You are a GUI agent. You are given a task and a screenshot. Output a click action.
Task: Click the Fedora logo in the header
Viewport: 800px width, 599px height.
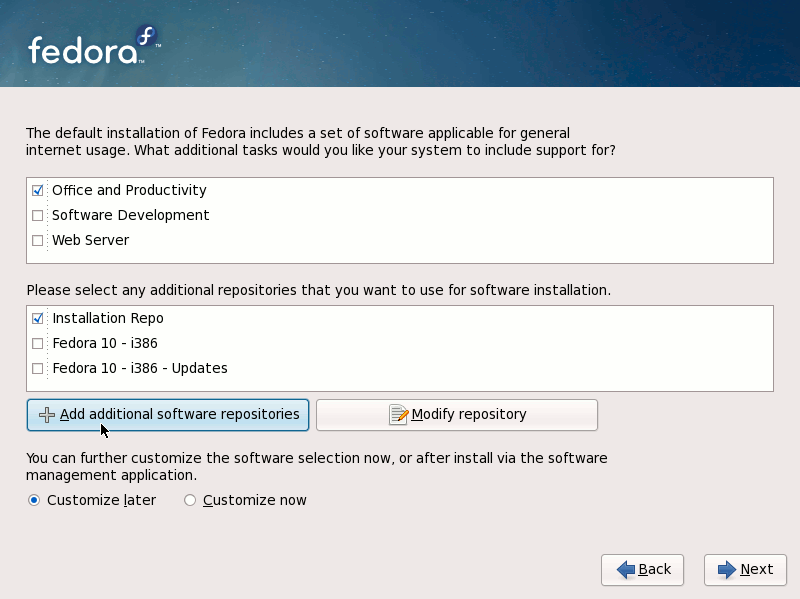click(94, 45)
